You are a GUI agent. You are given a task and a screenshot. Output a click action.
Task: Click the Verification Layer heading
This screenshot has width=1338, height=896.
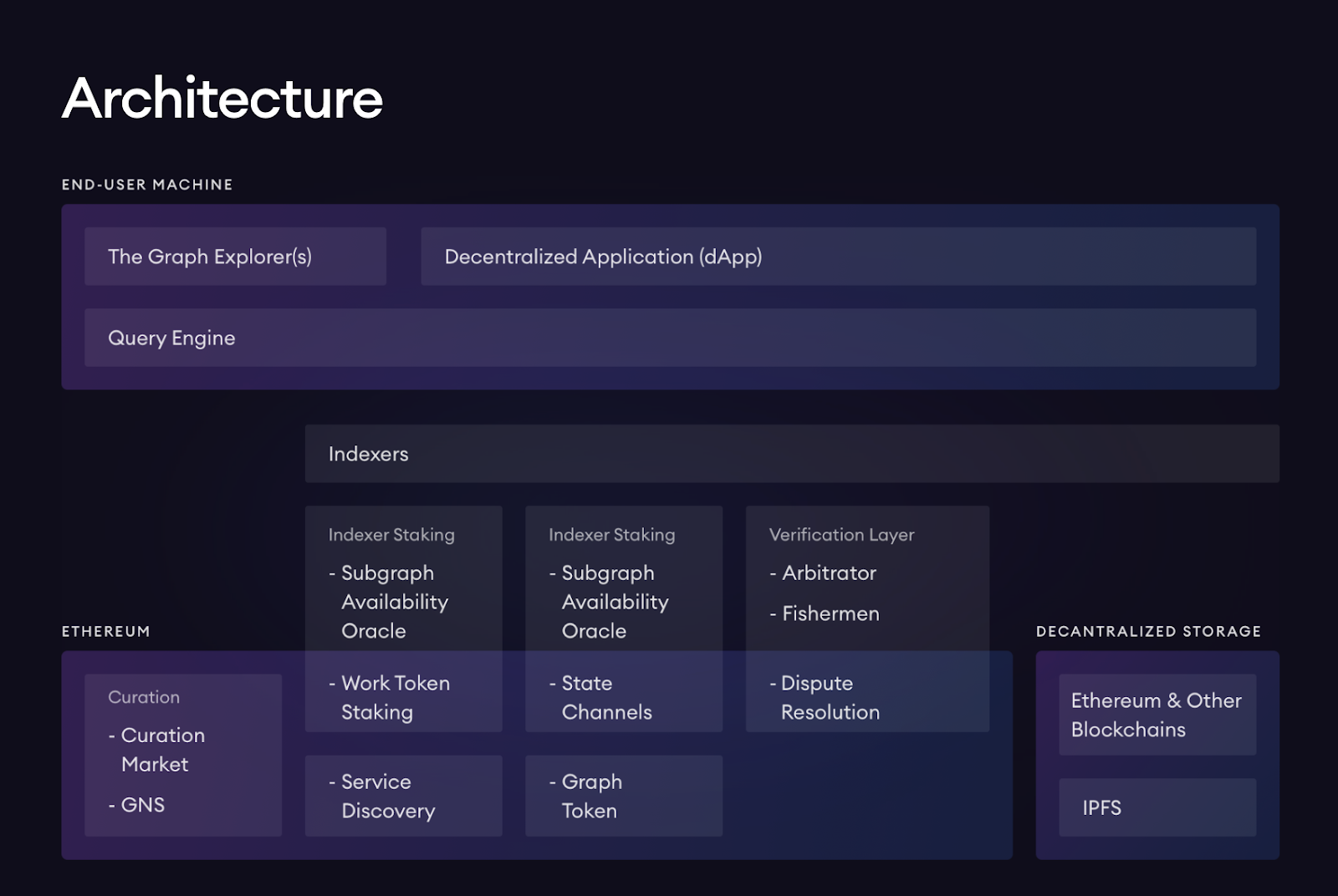pos(842,535)
